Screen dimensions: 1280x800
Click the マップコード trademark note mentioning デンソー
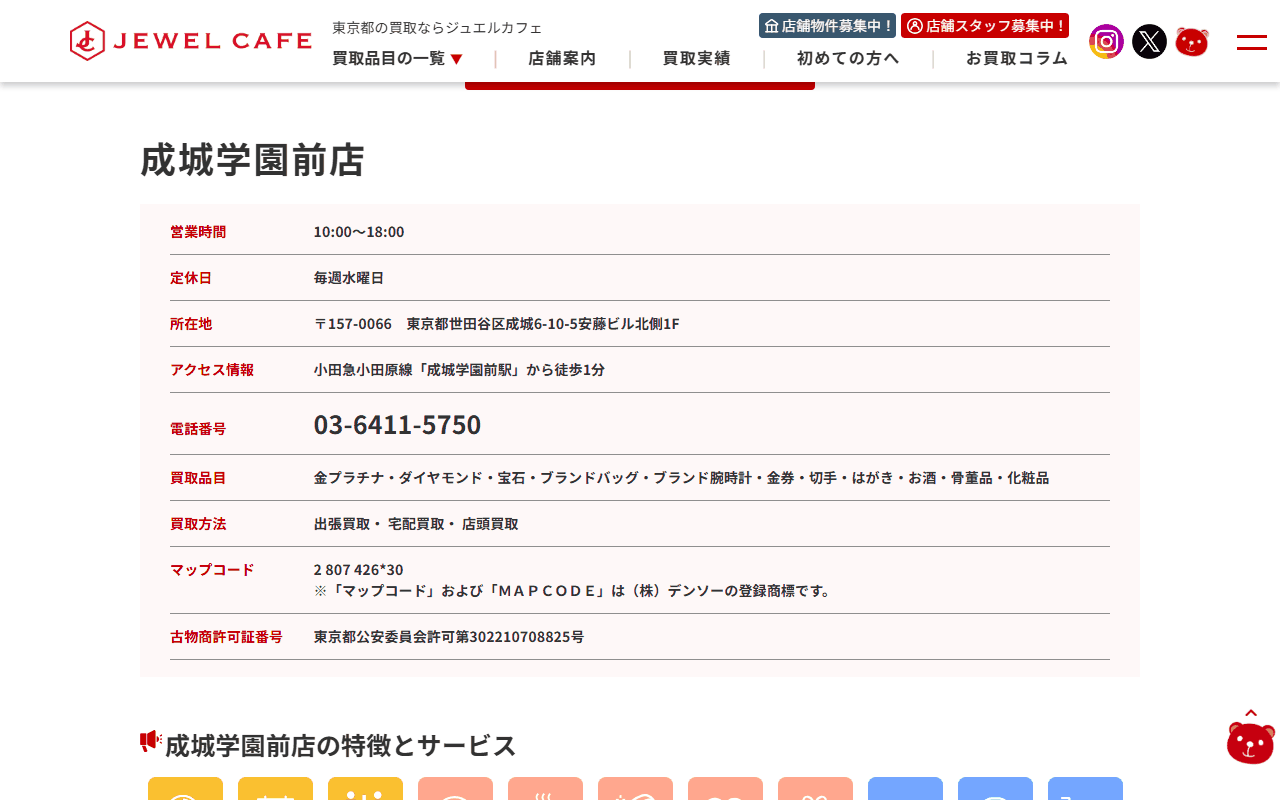coord(572,591)
